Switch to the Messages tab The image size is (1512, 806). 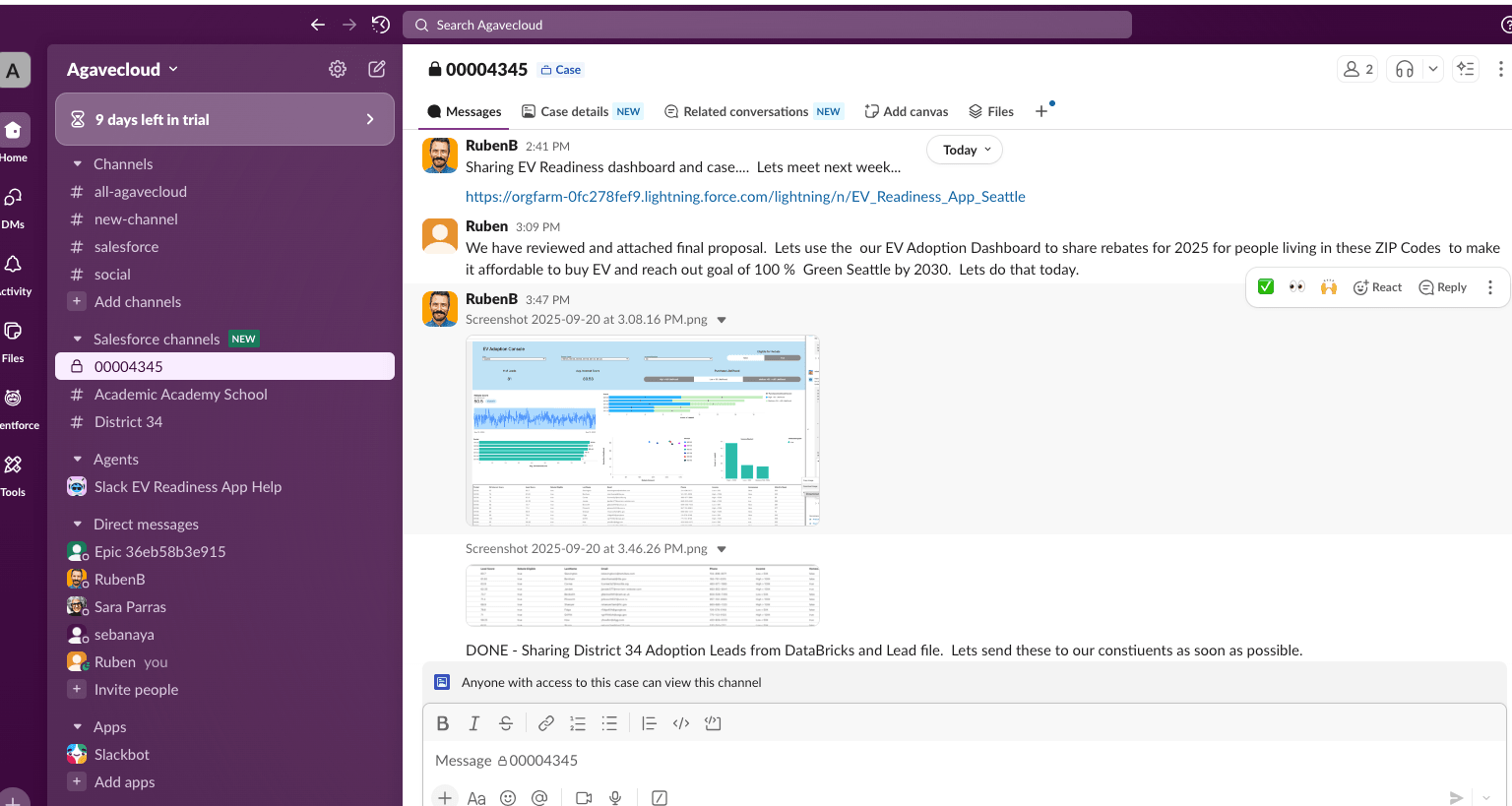pos(465,111)
